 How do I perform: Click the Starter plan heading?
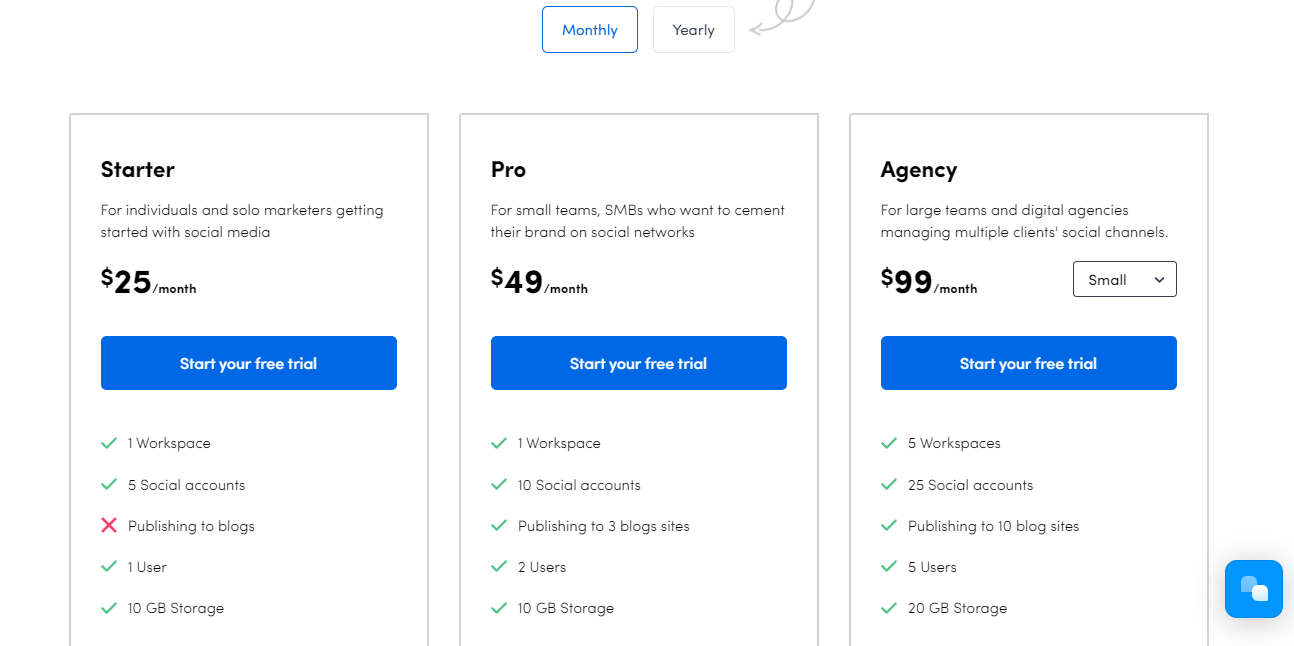tap(138, 170)
